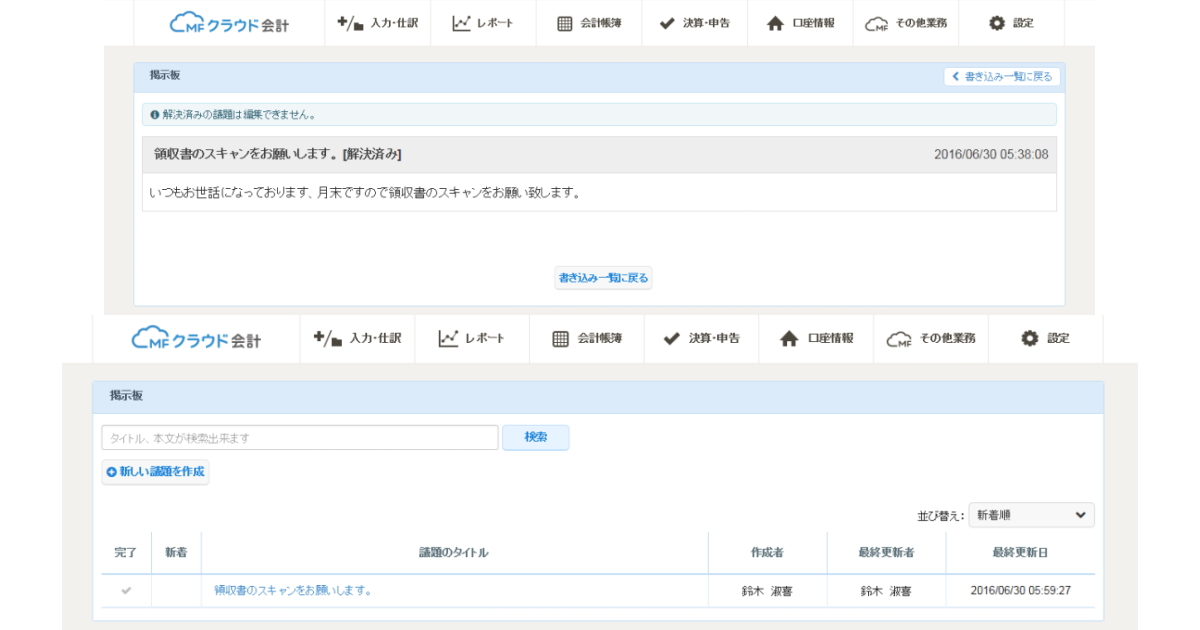
Task: Click message body text いつもお世話になっております
Action: pos(365,192)
